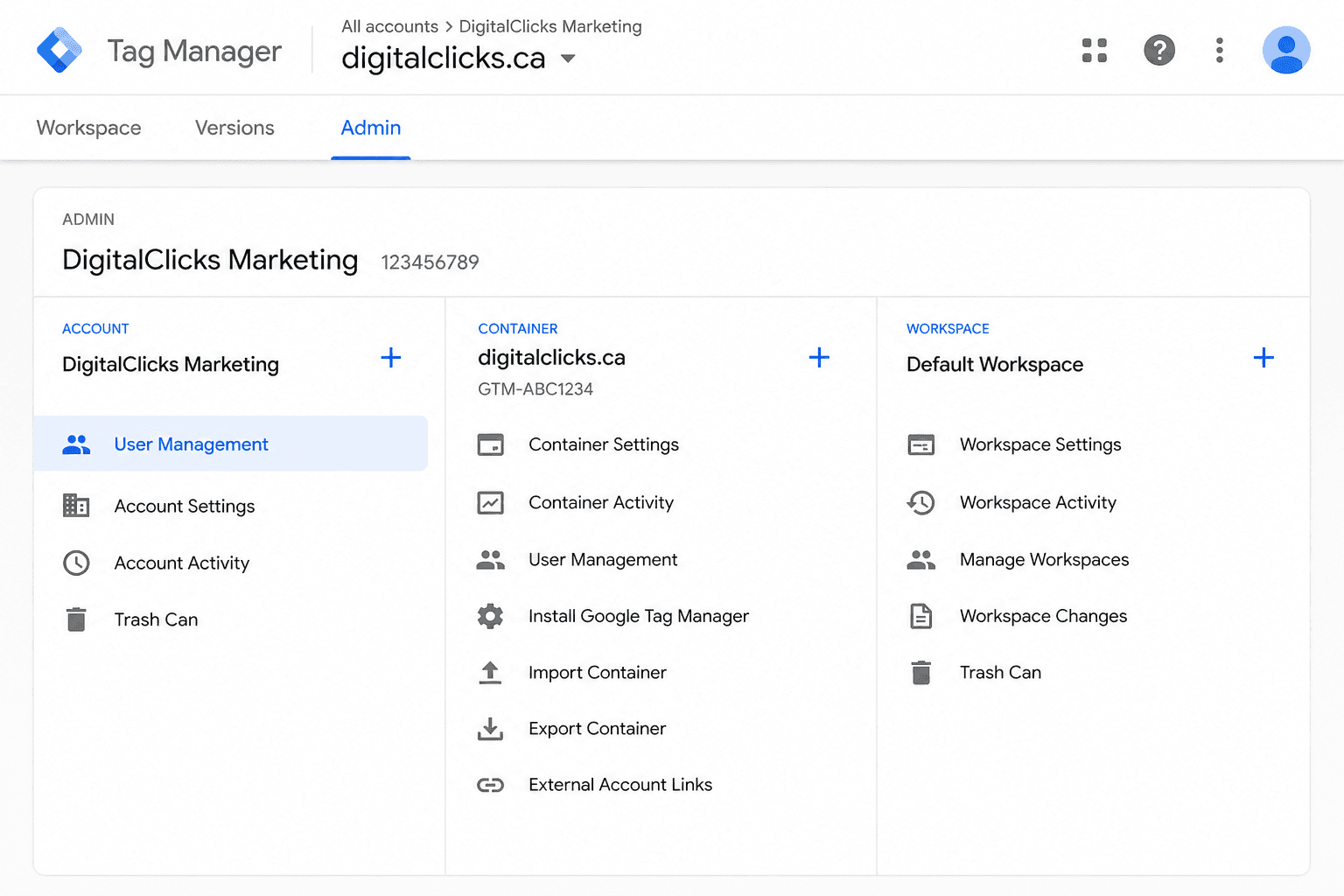
Task: Switch to the Workspace tab
Action: (x=88, y=128)
